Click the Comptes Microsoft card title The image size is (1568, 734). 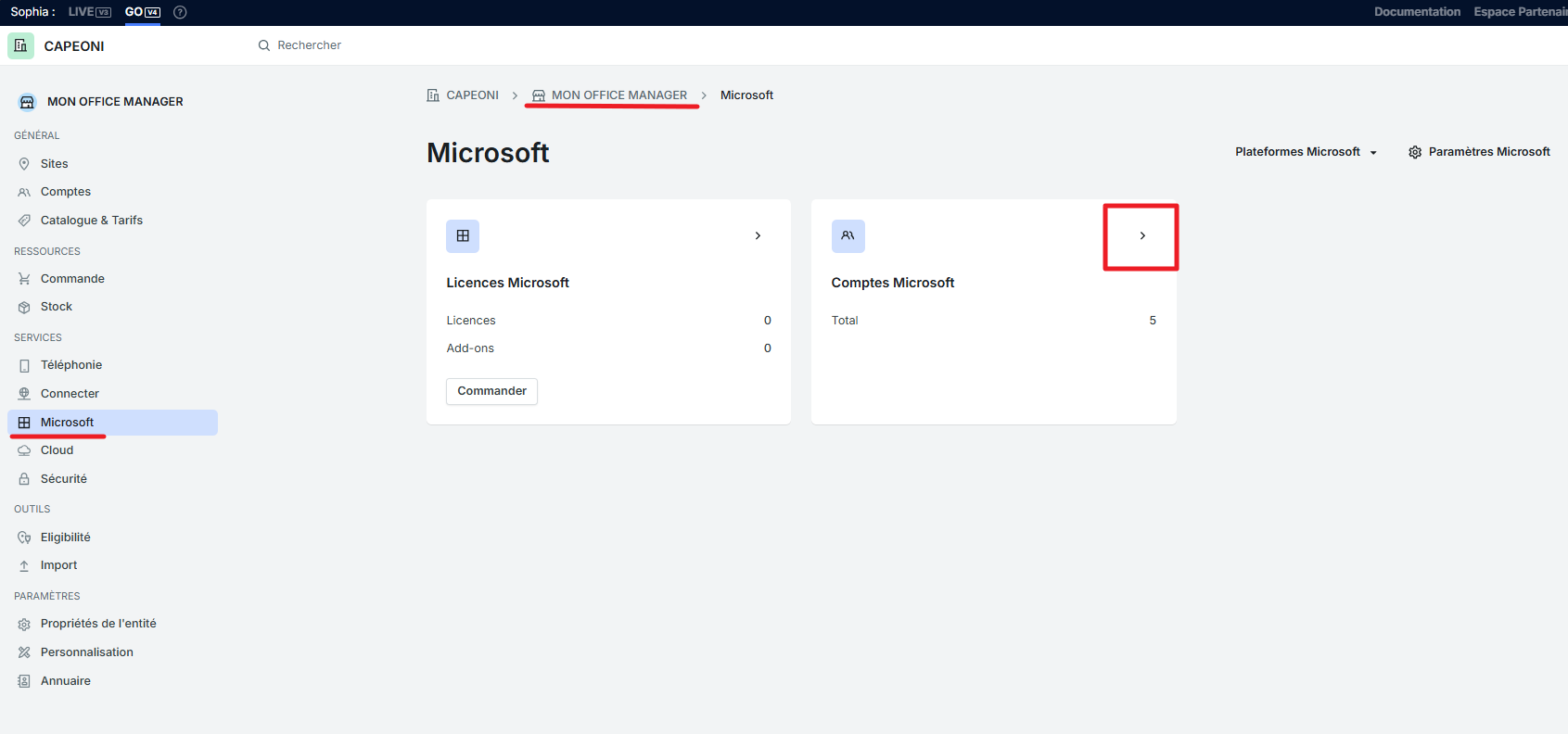coord(892,283)
